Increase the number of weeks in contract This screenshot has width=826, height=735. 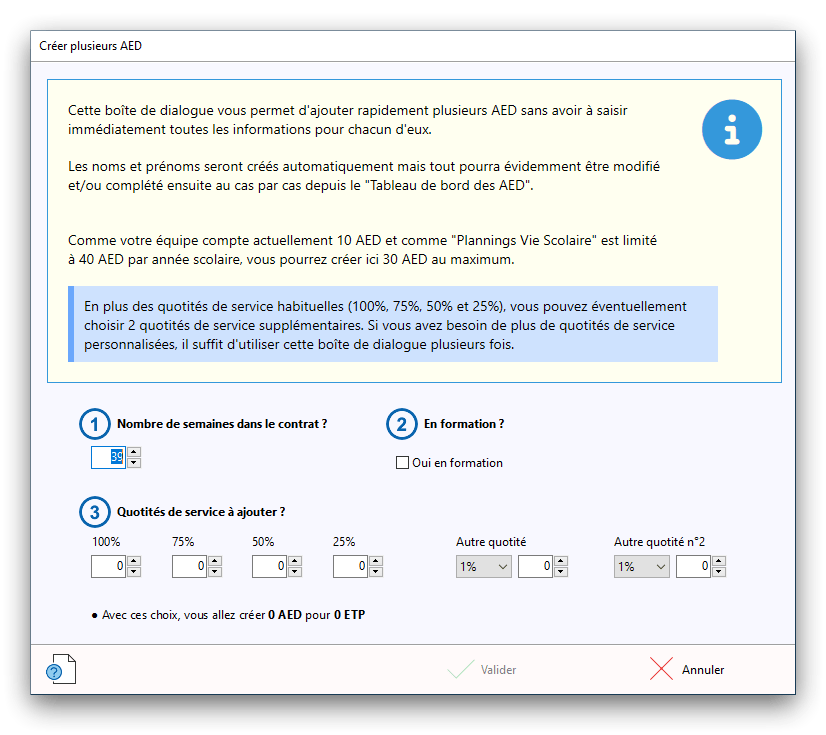click(135, 452)
